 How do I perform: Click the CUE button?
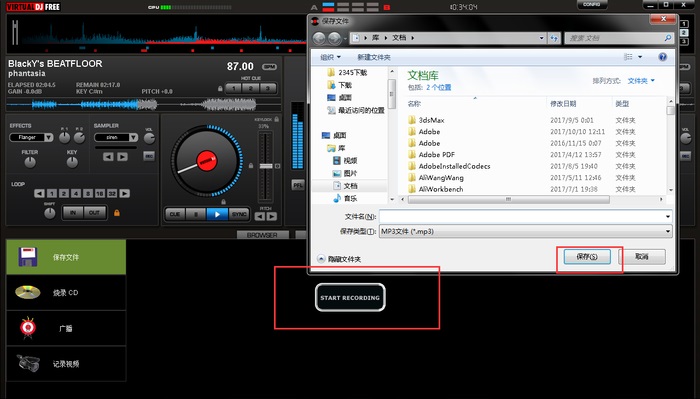tap(175, 215)
